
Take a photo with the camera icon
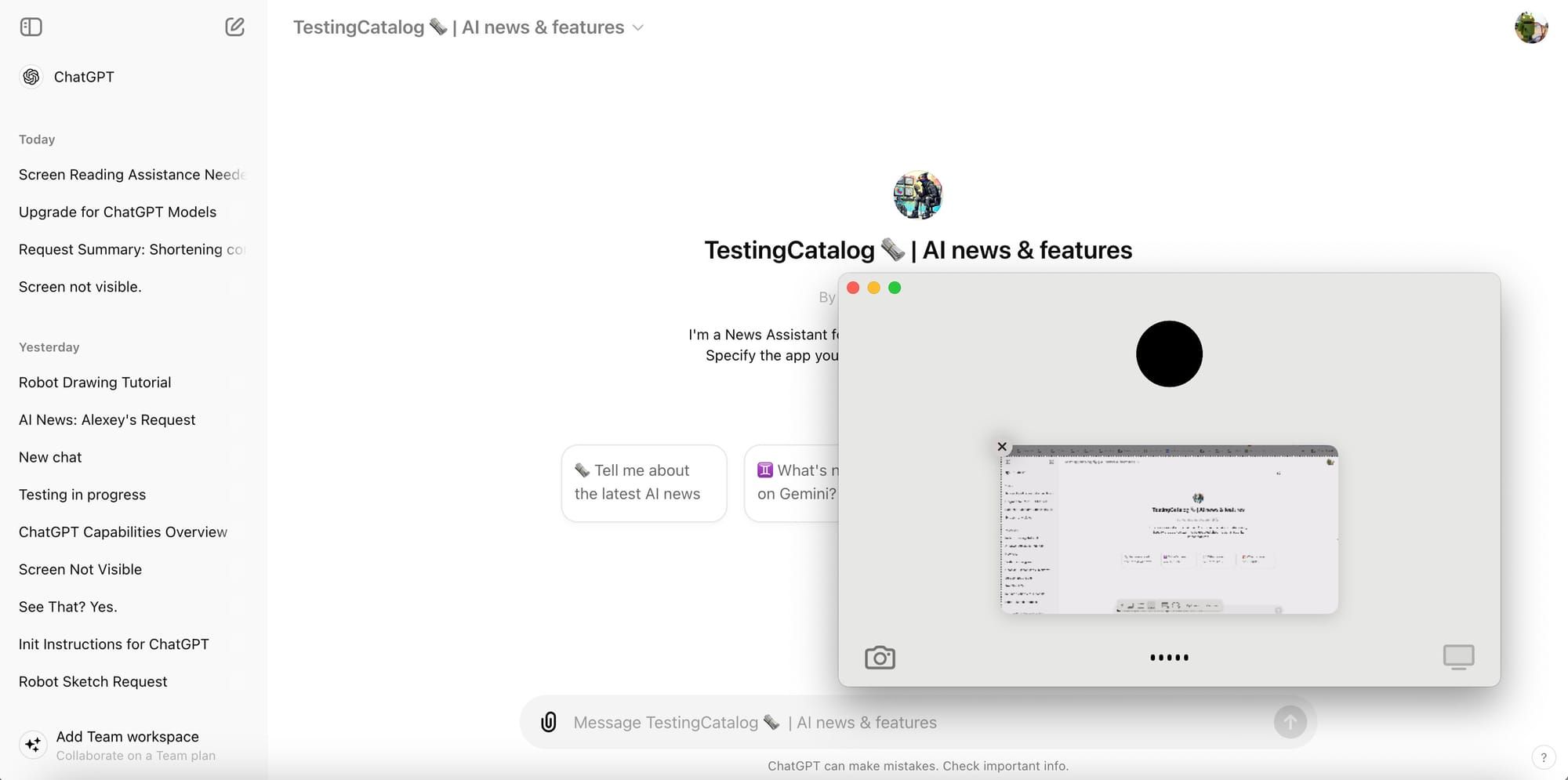click(880, 657)
